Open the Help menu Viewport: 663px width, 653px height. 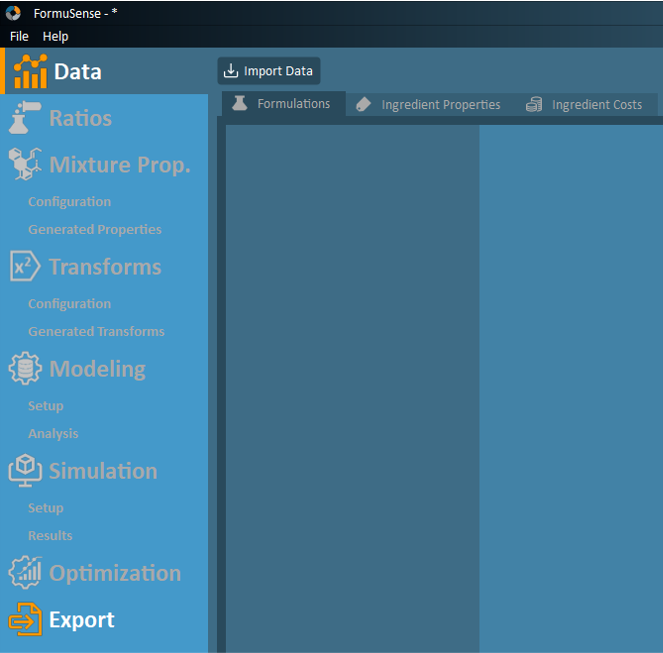(55, 37)
